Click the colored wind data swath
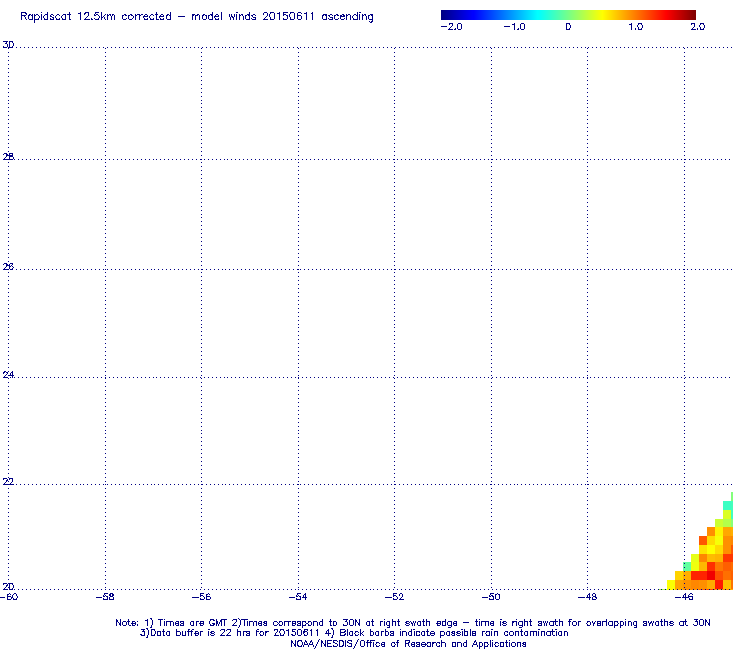740x650 pixels. 710,559
